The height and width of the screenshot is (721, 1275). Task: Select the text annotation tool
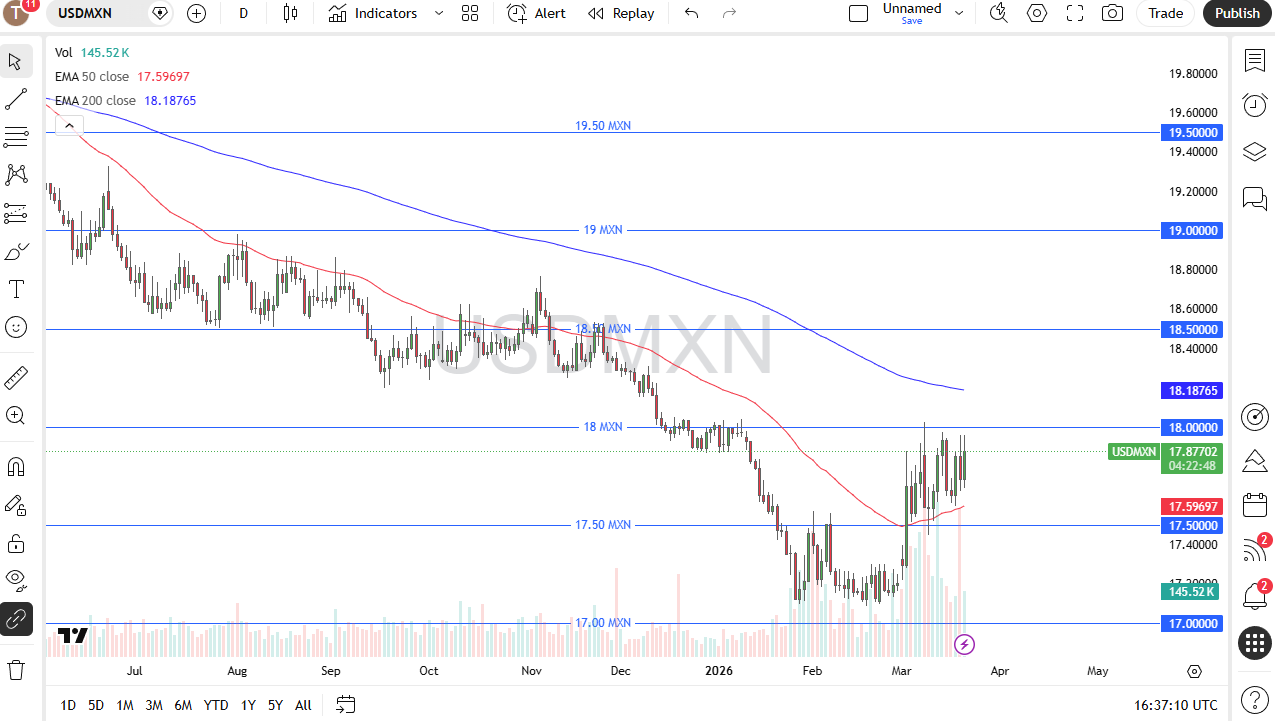pyautogui.click(x=16, y=289)
